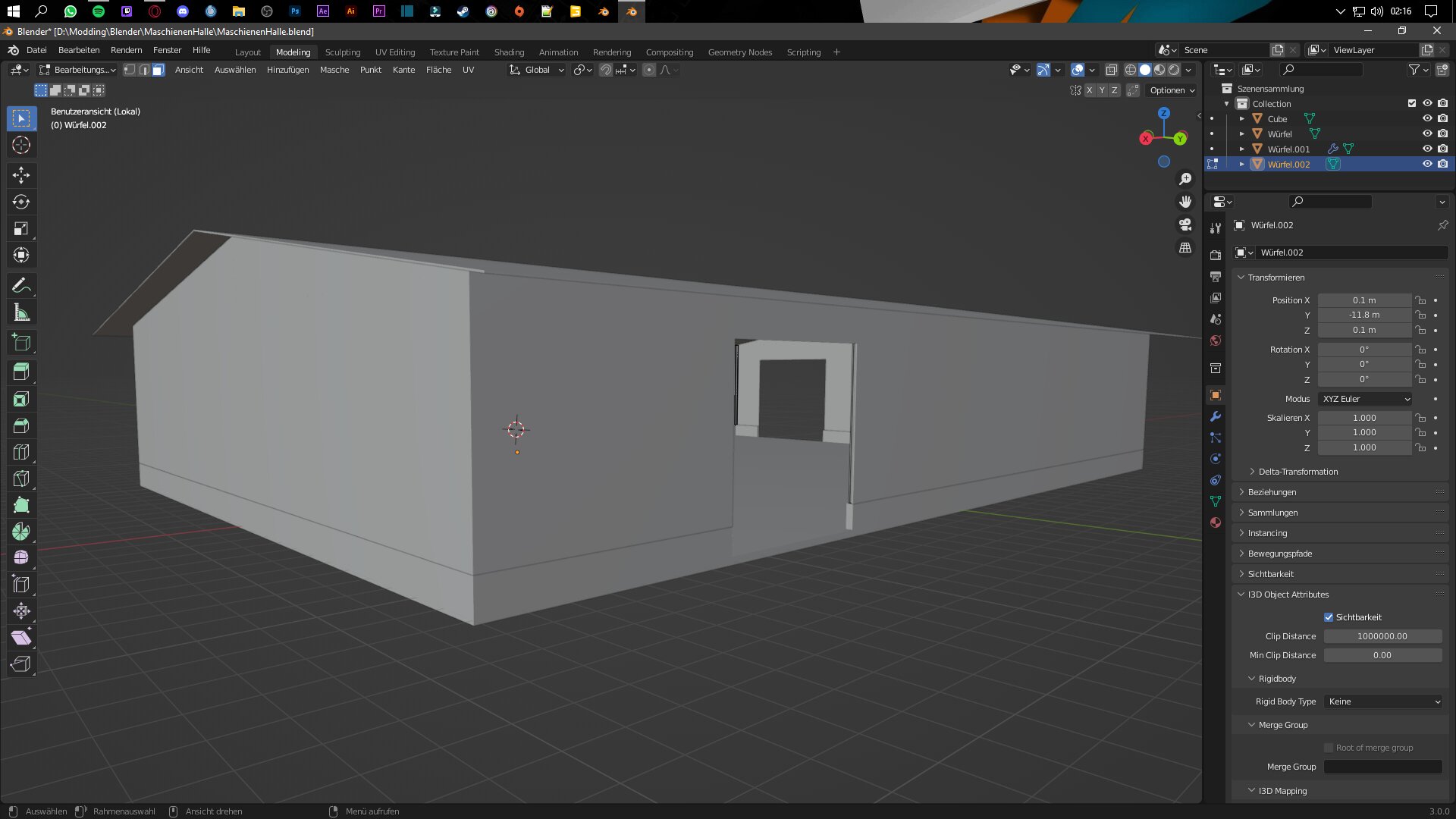Select the Rotate tool
The width and height of the screenshot is (1456, 819).
click(x=21, y=202)
